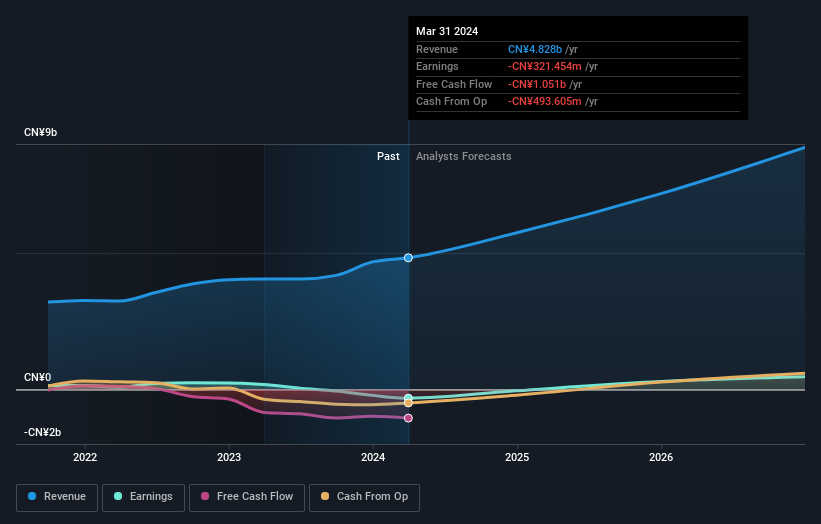
Task: Click the -CN¥1.051b free cash flow value
Action: pos(537,84)
